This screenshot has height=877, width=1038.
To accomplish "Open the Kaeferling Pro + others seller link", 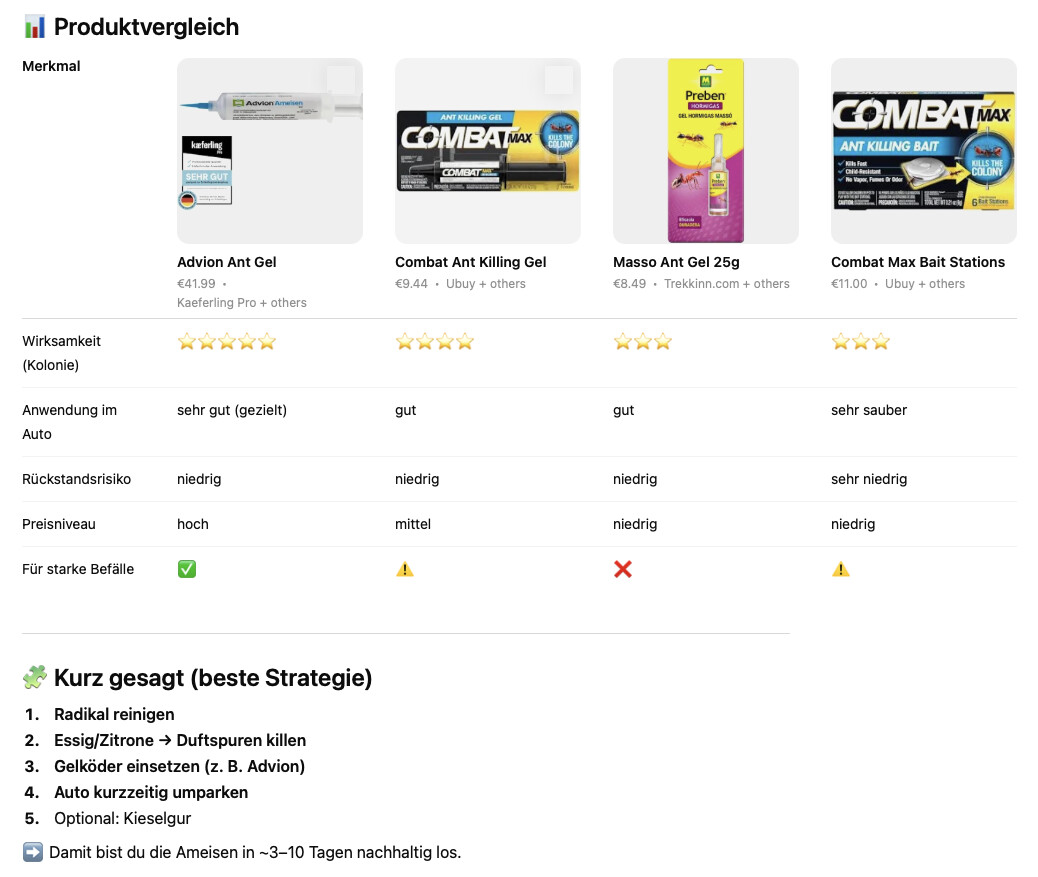I will pos(242,302).
